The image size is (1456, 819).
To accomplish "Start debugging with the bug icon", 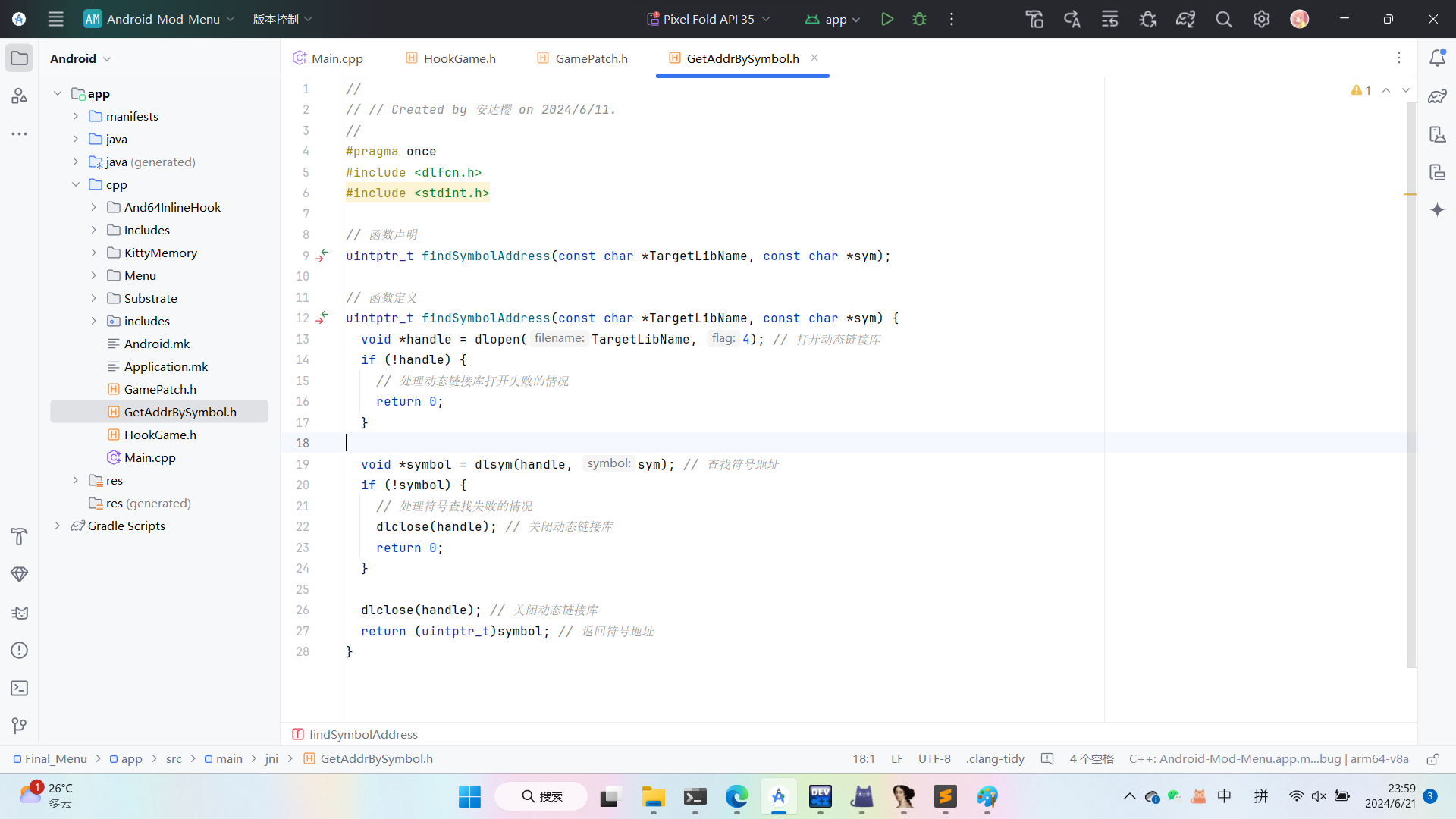I will (920, 19).
